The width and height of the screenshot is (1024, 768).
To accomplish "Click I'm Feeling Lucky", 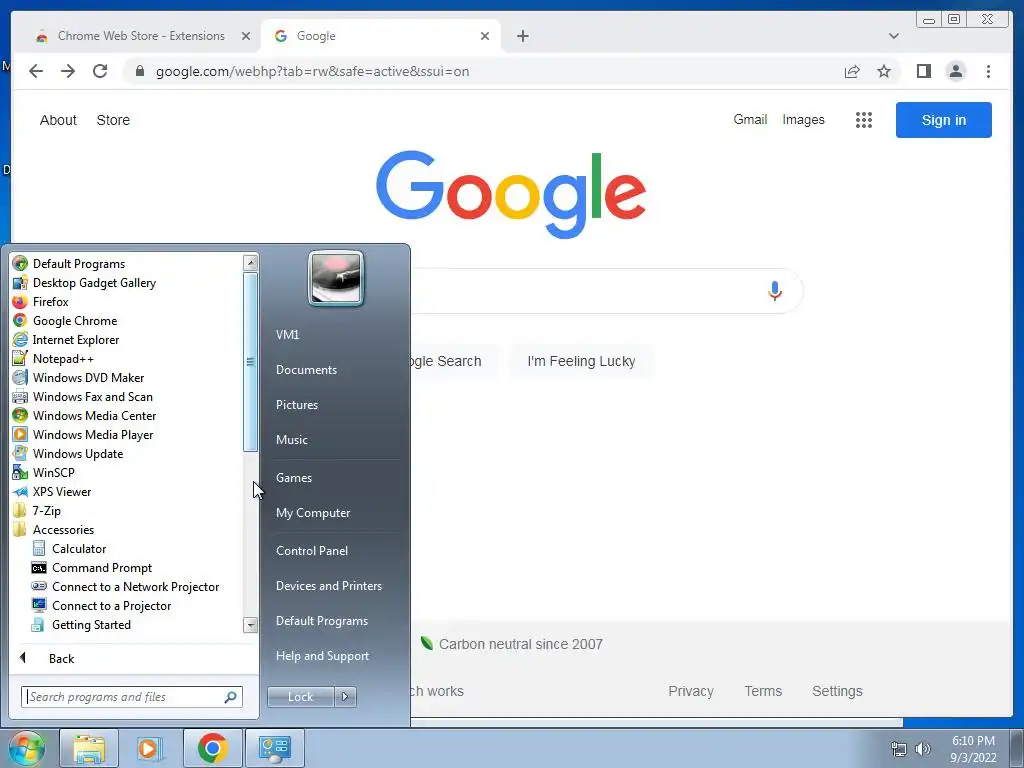I will [581, 361].
